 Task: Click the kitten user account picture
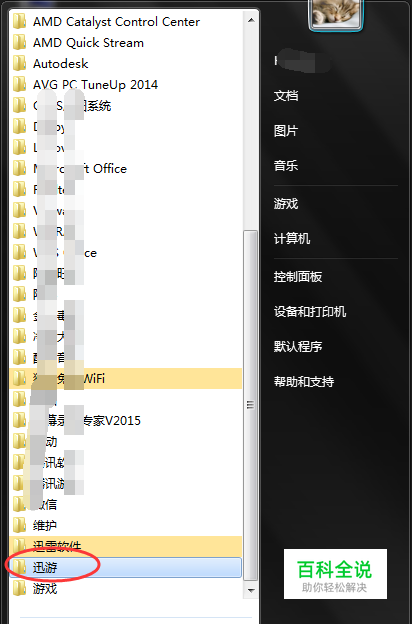(x=336, y=14)
